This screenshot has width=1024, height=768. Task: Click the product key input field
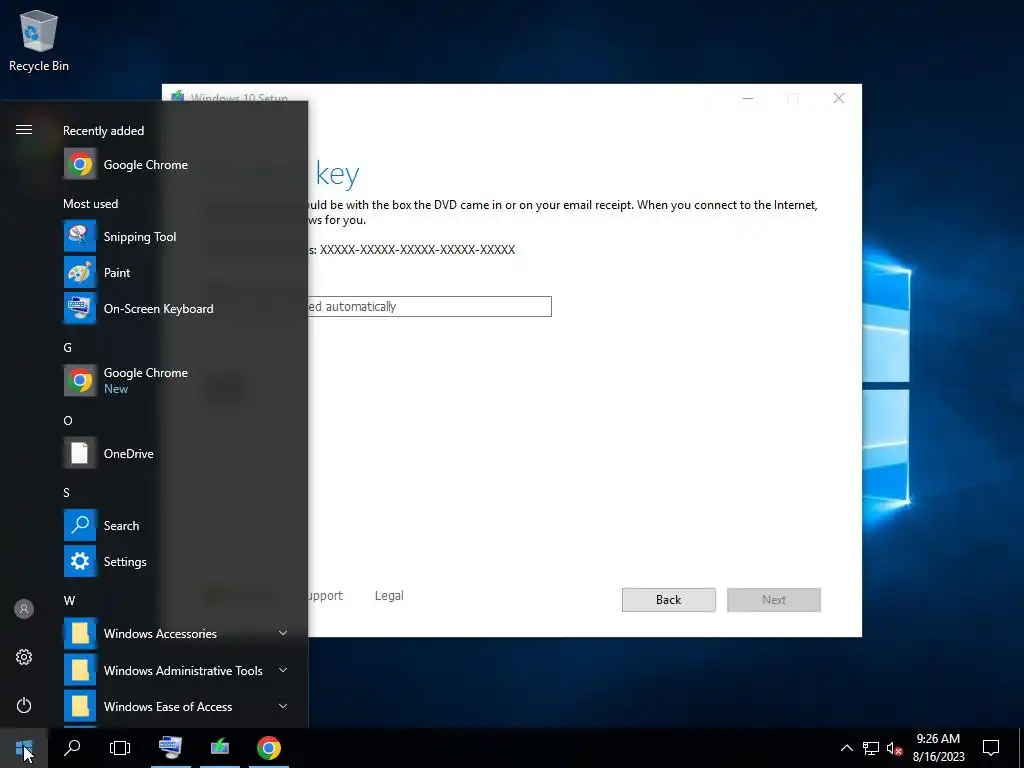click(430, 306)
